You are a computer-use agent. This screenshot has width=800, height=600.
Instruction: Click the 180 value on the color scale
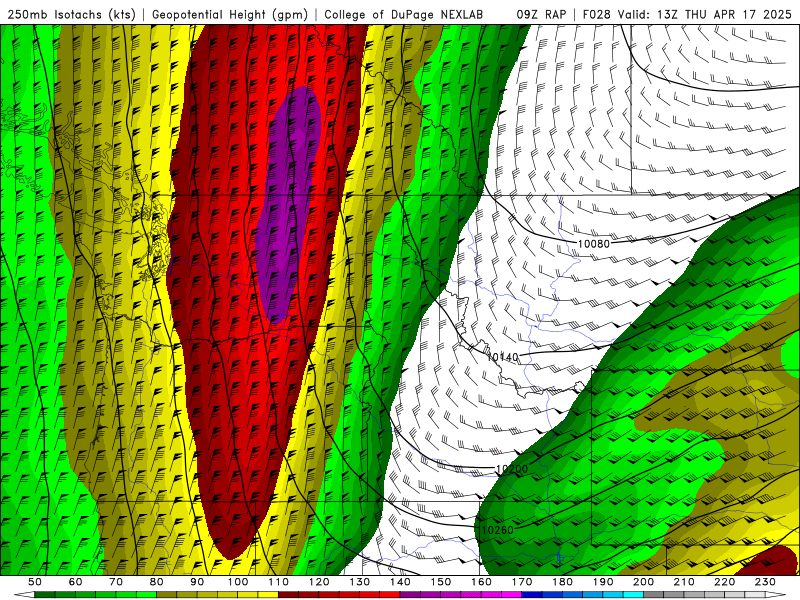pos(563,582)
